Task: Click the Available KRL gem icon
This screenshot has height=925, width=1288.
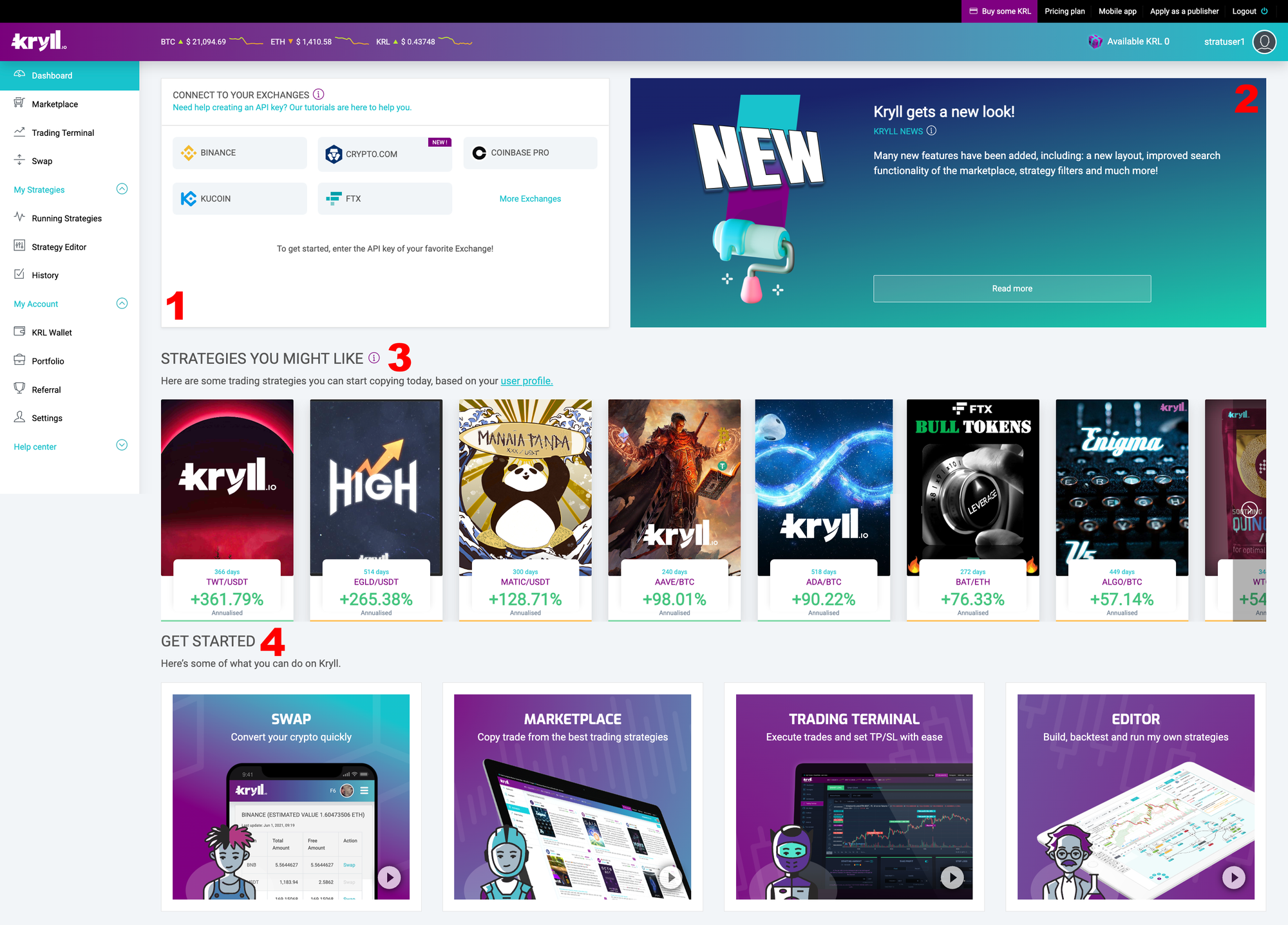Action: point(1095,42)
